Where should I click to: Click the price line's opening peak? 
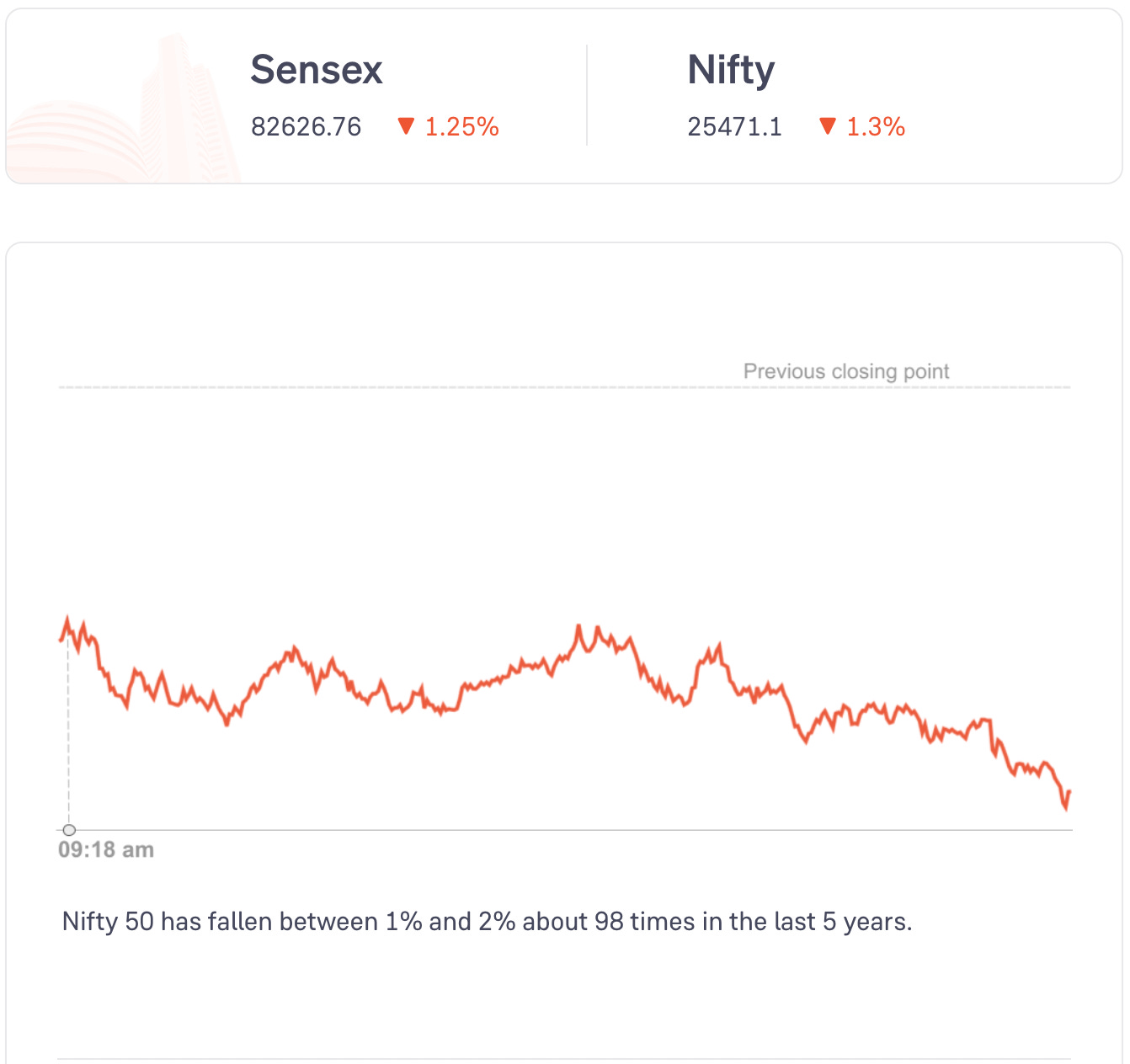pos(67,620)
